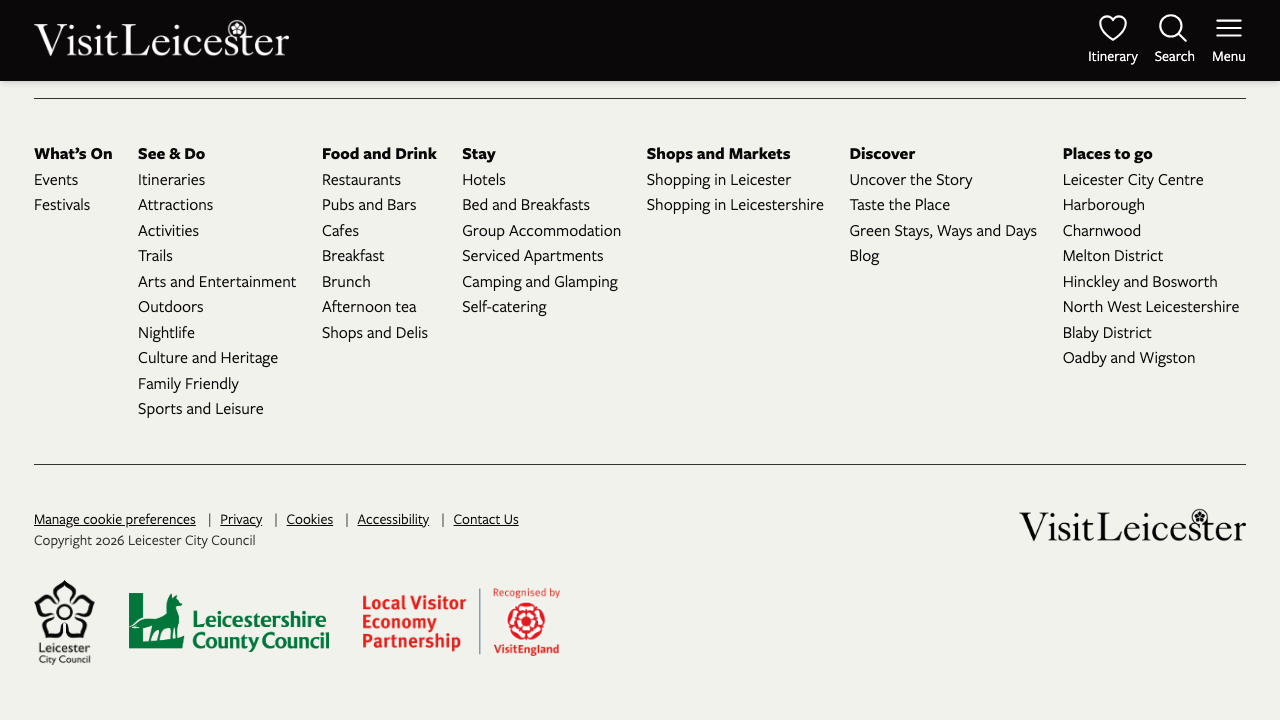This screenshot has width=1280, height=720.
Task: Go to the Accessibility page
Action: tap(393, 519)
